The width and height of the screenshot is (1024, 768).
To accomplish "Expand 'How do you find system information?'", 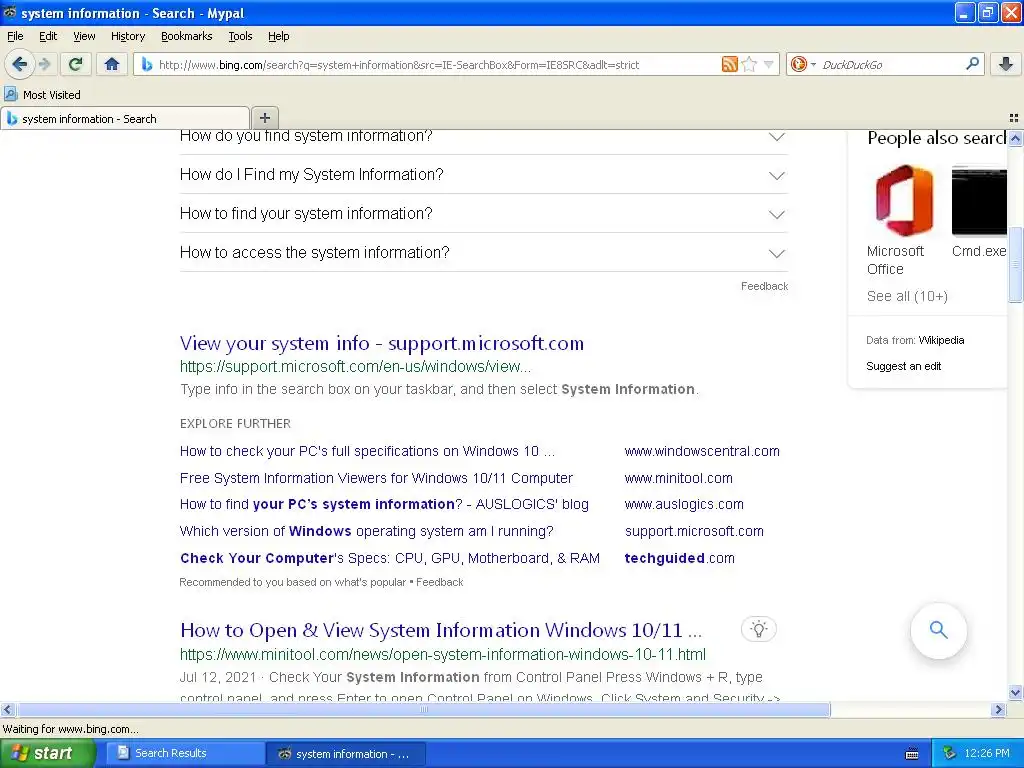I will coord(483,137).
